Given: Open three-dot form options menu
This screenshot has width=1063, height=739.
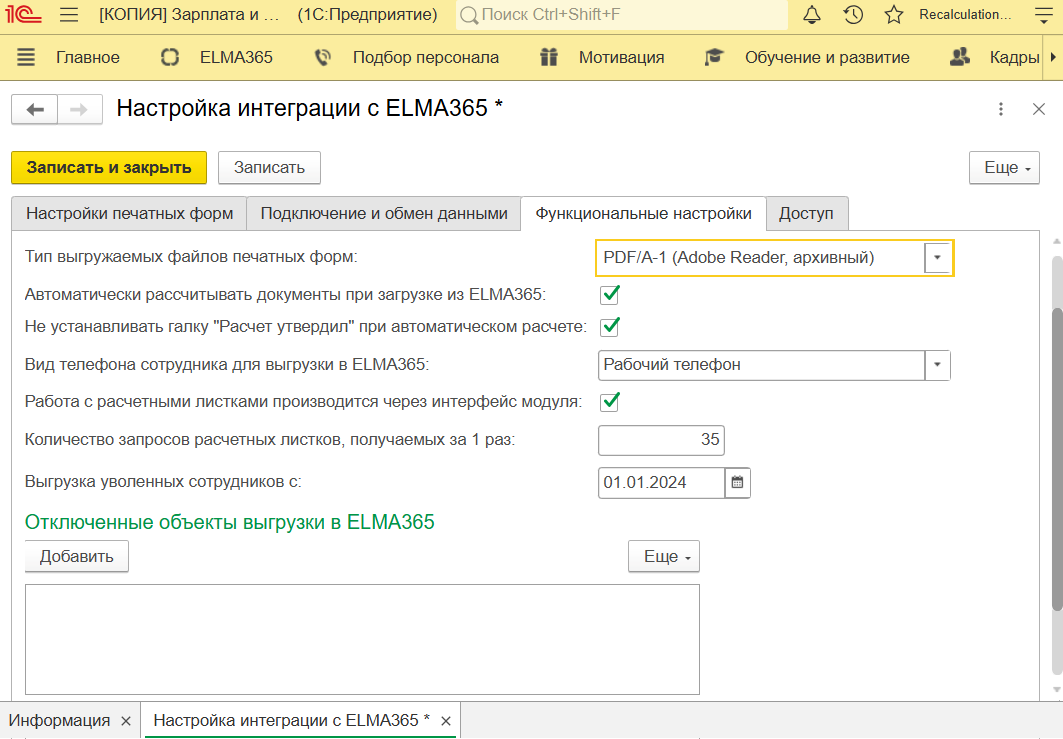Looking at the screenshot, I should 1001,109.
